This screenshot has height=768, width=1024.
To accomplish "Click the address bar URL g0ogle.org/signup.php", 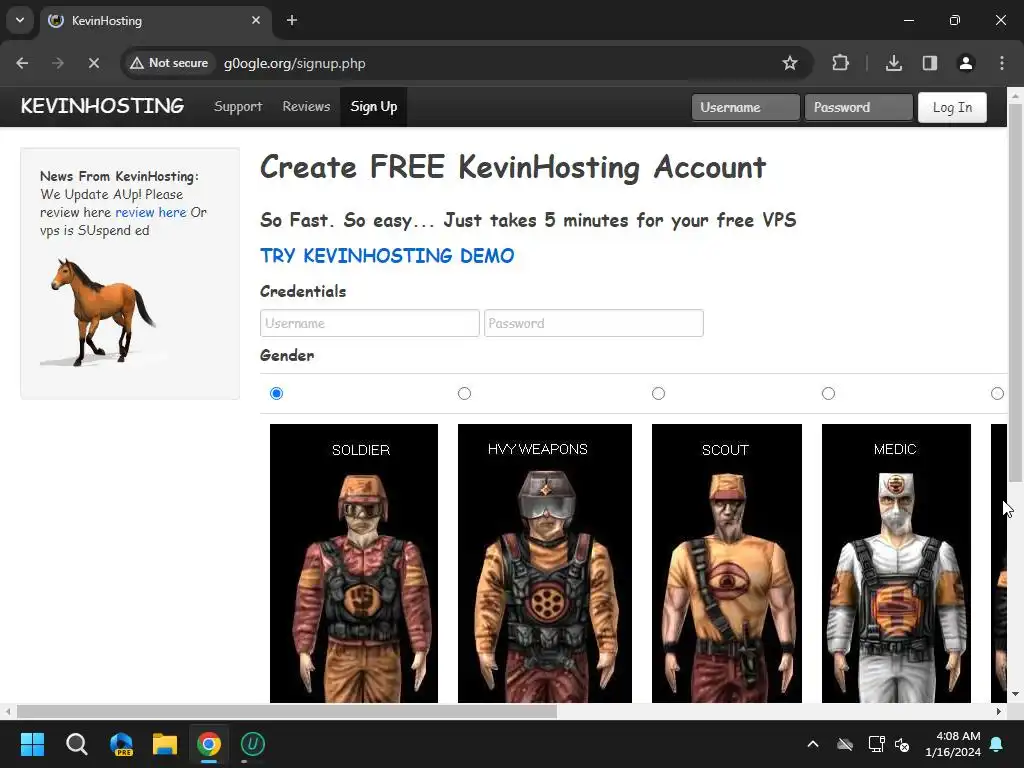I will tap(295, 63).
